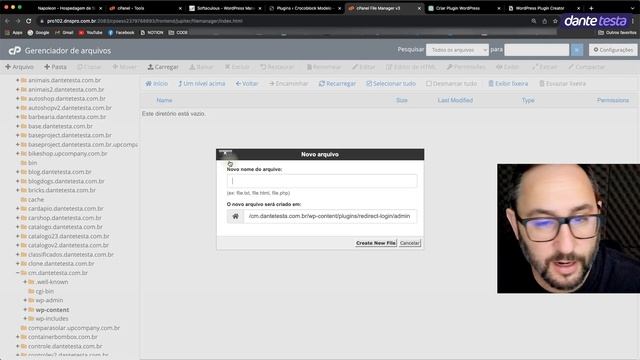
Task: Click the home icon beside path field
Action: pos(236,216)
